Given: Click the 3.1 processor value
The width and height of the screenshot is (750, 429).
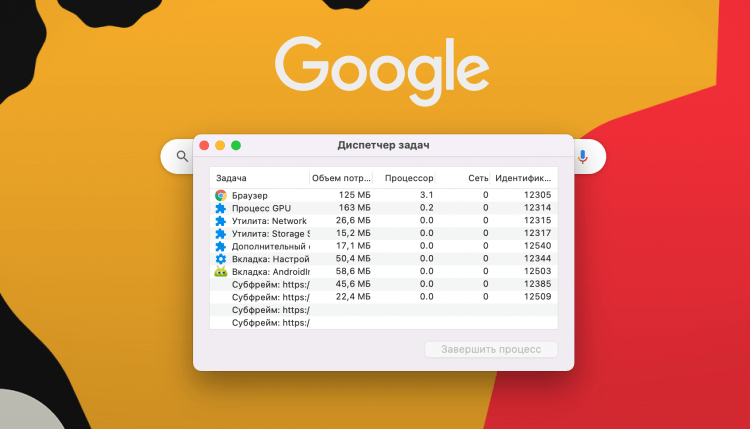Looking at the screenshot, I should pyautogui.click(x=427, y=195).
